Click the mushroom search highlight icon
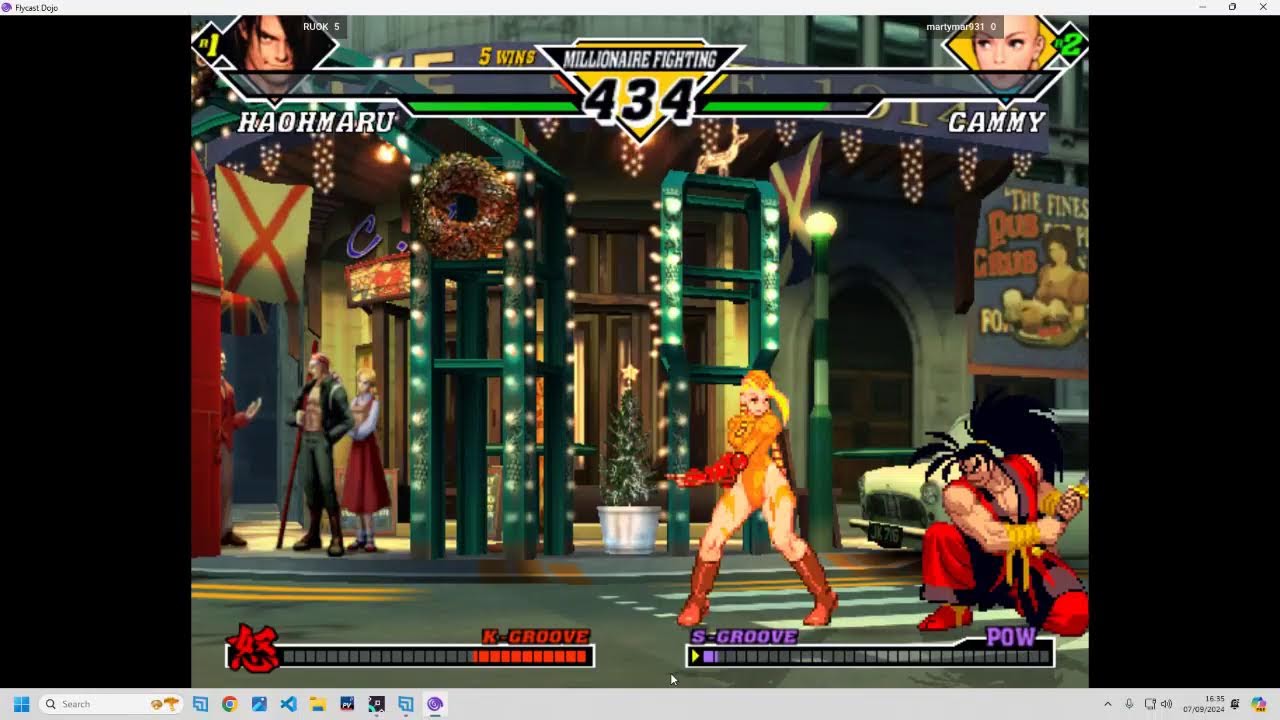Viewport: 1280px width, 720px height. click(165, 704)
